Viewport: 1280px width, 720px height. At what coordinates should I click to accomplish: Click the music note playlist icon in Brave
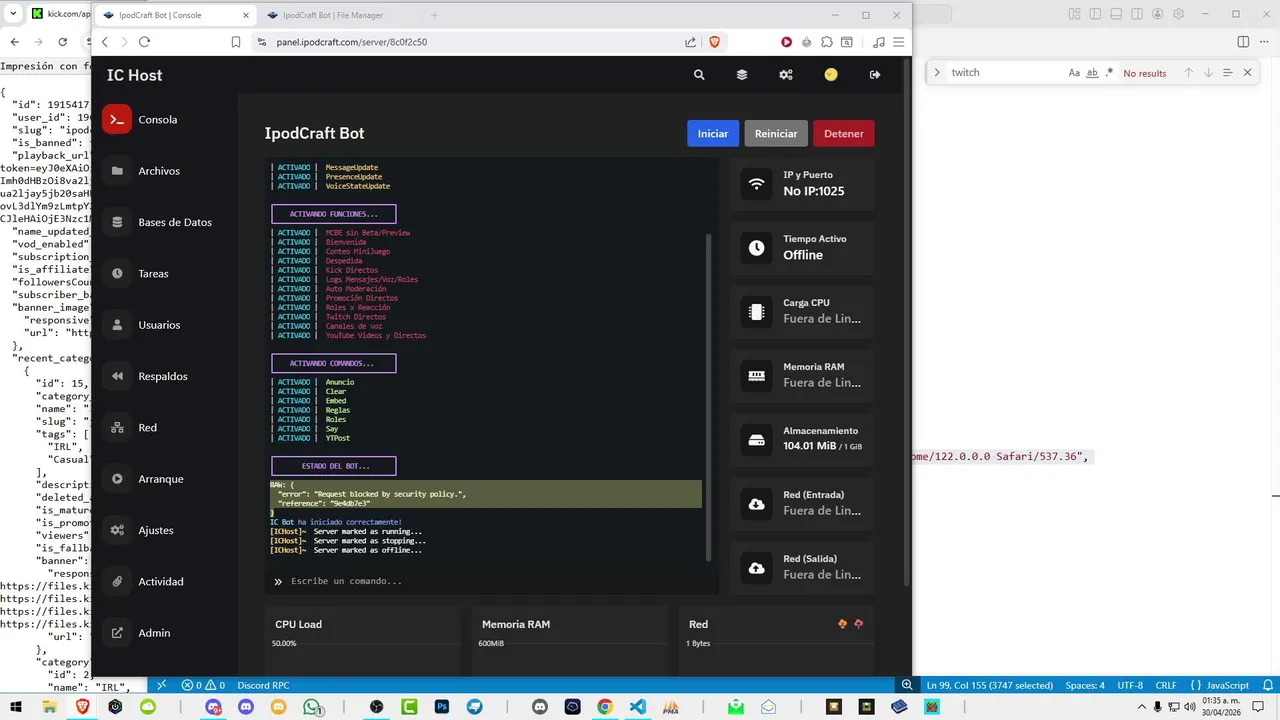(878, 42)
